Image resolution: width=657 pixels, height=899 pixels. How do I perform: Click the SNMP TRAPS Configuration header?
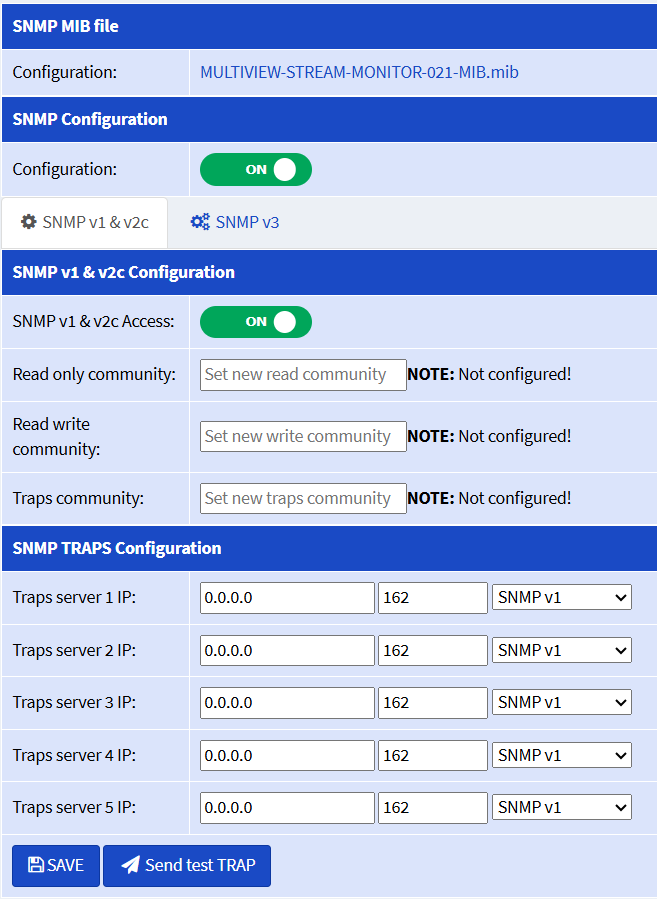[x=329, y=548]
